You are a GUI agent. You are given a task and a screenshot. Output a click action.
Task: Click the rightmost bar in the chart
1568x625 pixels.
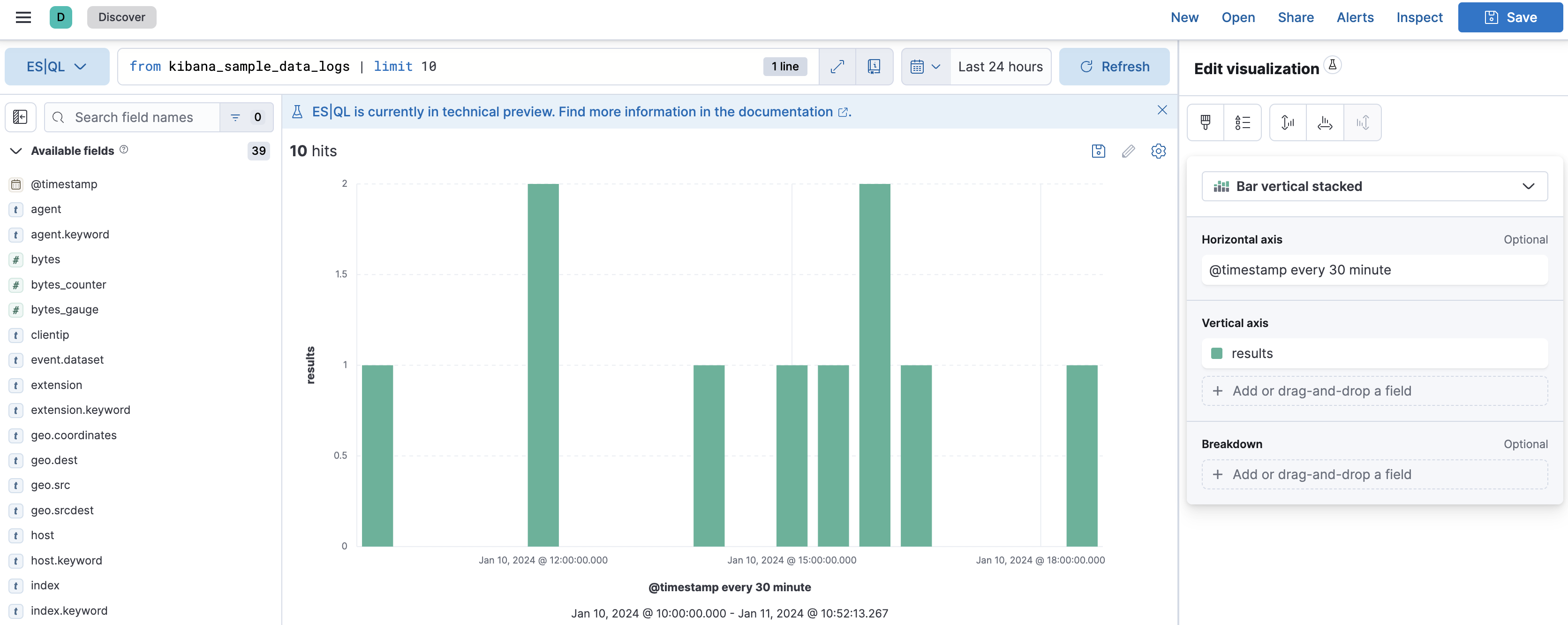1082,456
